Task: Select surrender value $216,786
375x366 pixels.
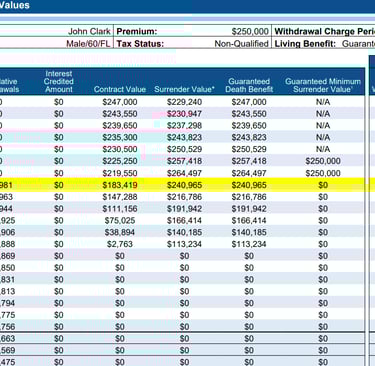Action: 184,197
